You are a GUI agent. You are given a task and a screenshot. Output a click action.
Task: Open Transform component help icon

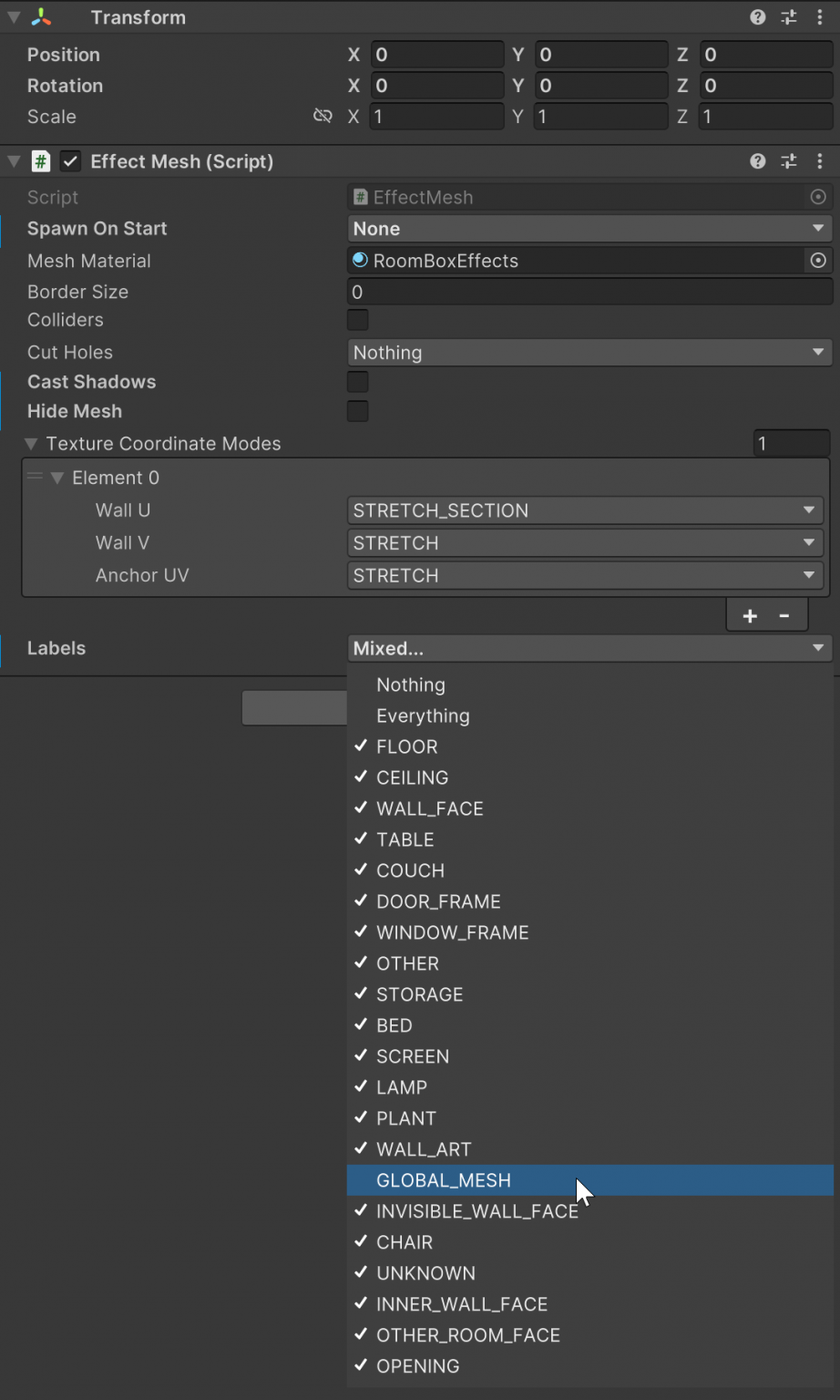pos(757,17)
